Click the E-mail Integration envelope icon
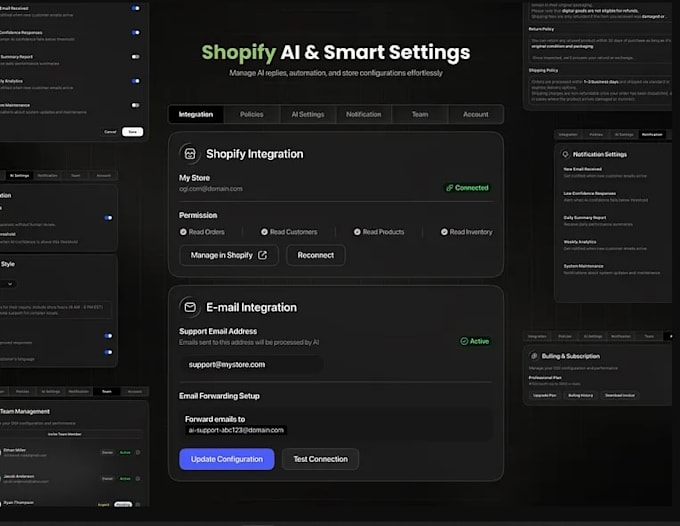 [190, 307]
